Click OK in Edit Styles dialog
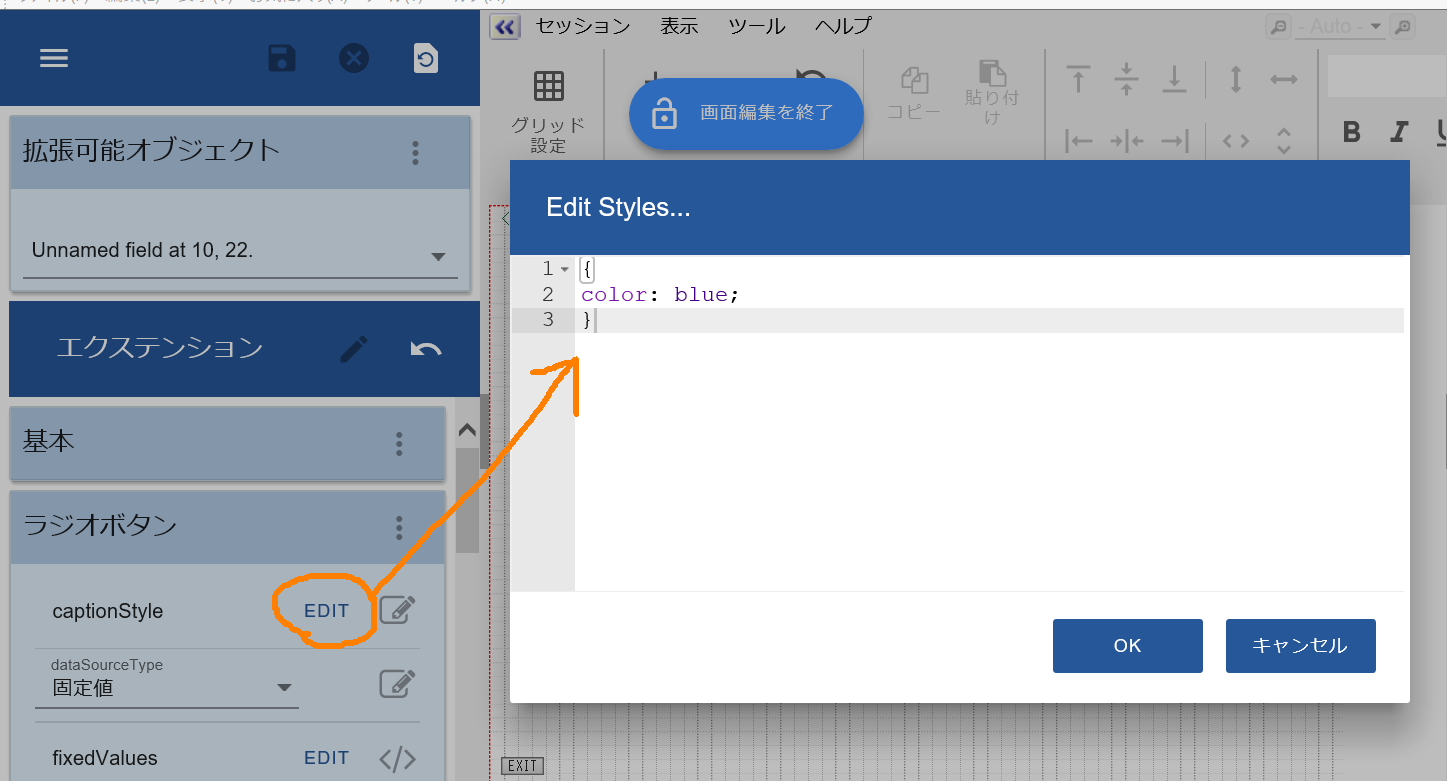This screenshot has width=1447, height=781. pyautogui.click(x=1127, y=646)
